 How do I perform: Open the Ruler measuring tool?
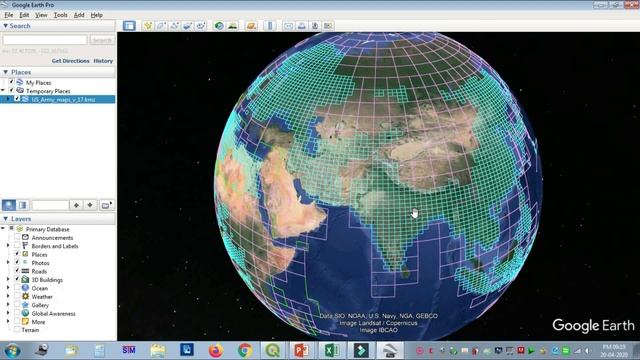(270, 26)
